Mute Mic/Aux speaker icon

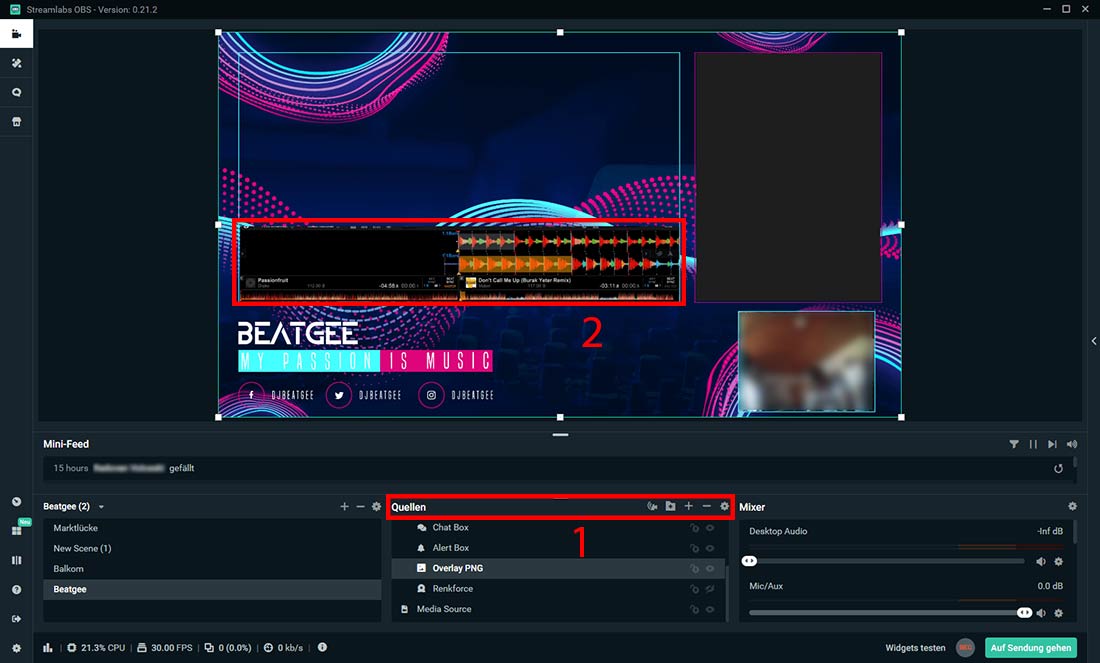(1041, 613)
